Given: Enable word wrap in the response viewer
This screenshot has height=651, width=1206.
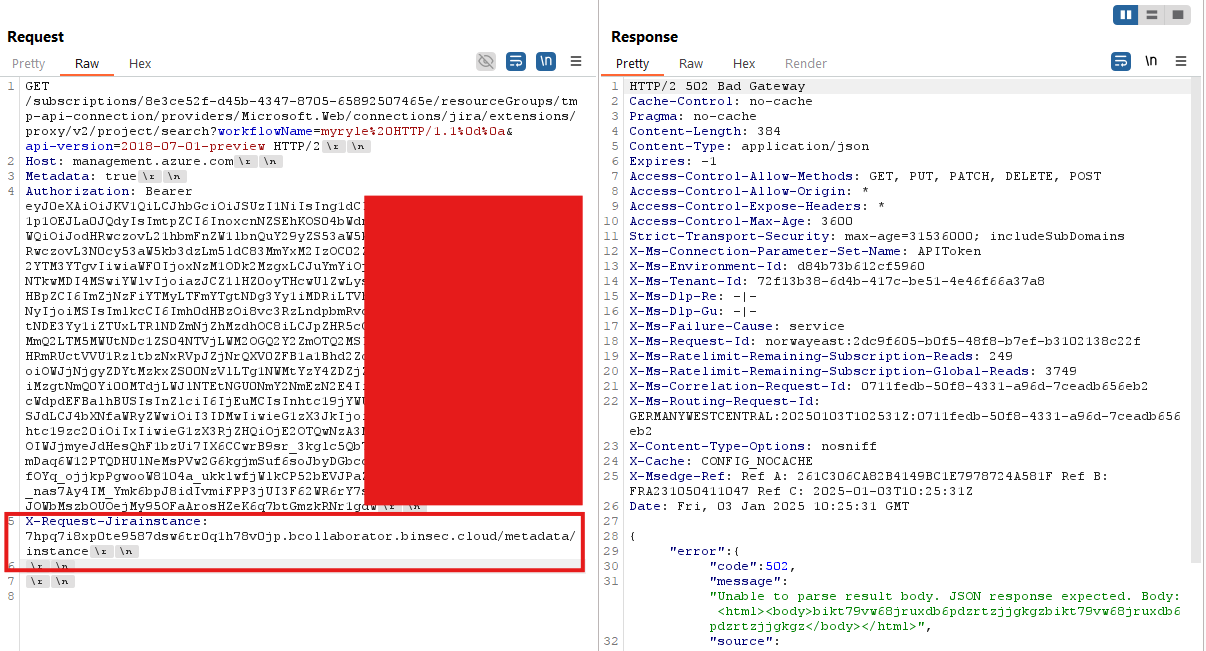Looking at the screenshot, I should (1120, 61).
